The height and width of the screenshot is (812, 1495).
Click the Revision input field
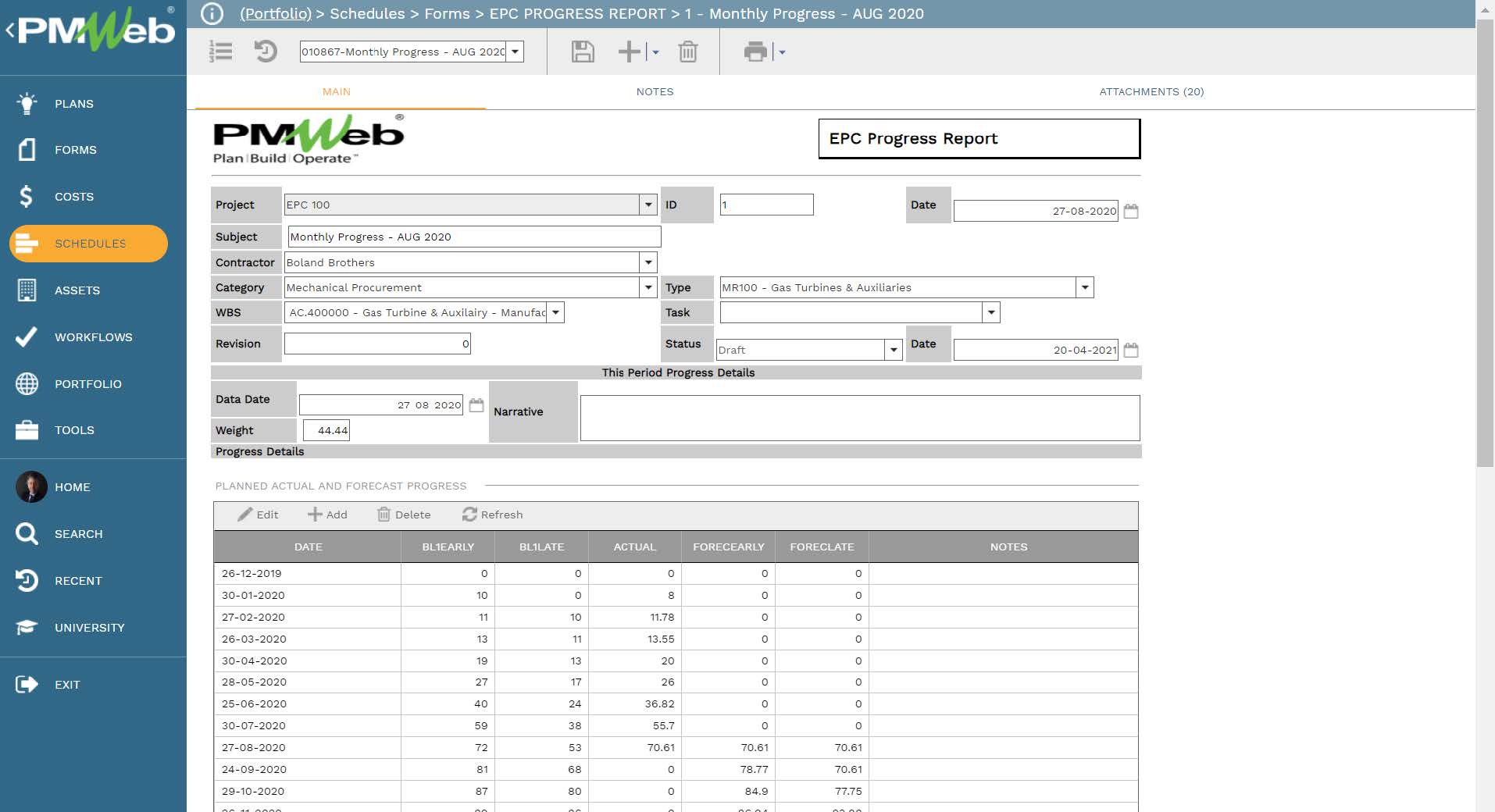click(x=377, y=344)
